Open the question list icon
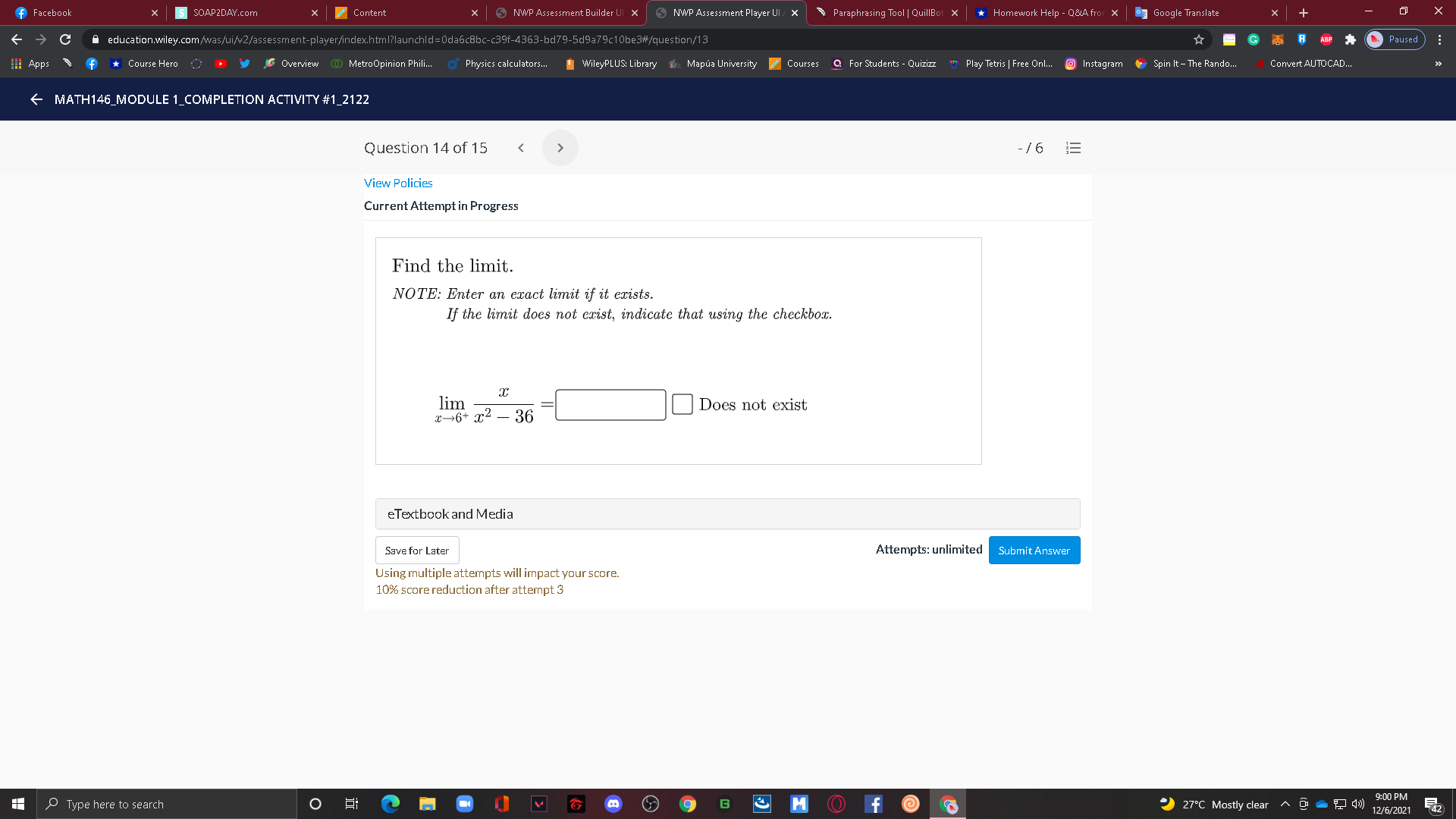The image size is (1456, 819). tap(1073, 148)
